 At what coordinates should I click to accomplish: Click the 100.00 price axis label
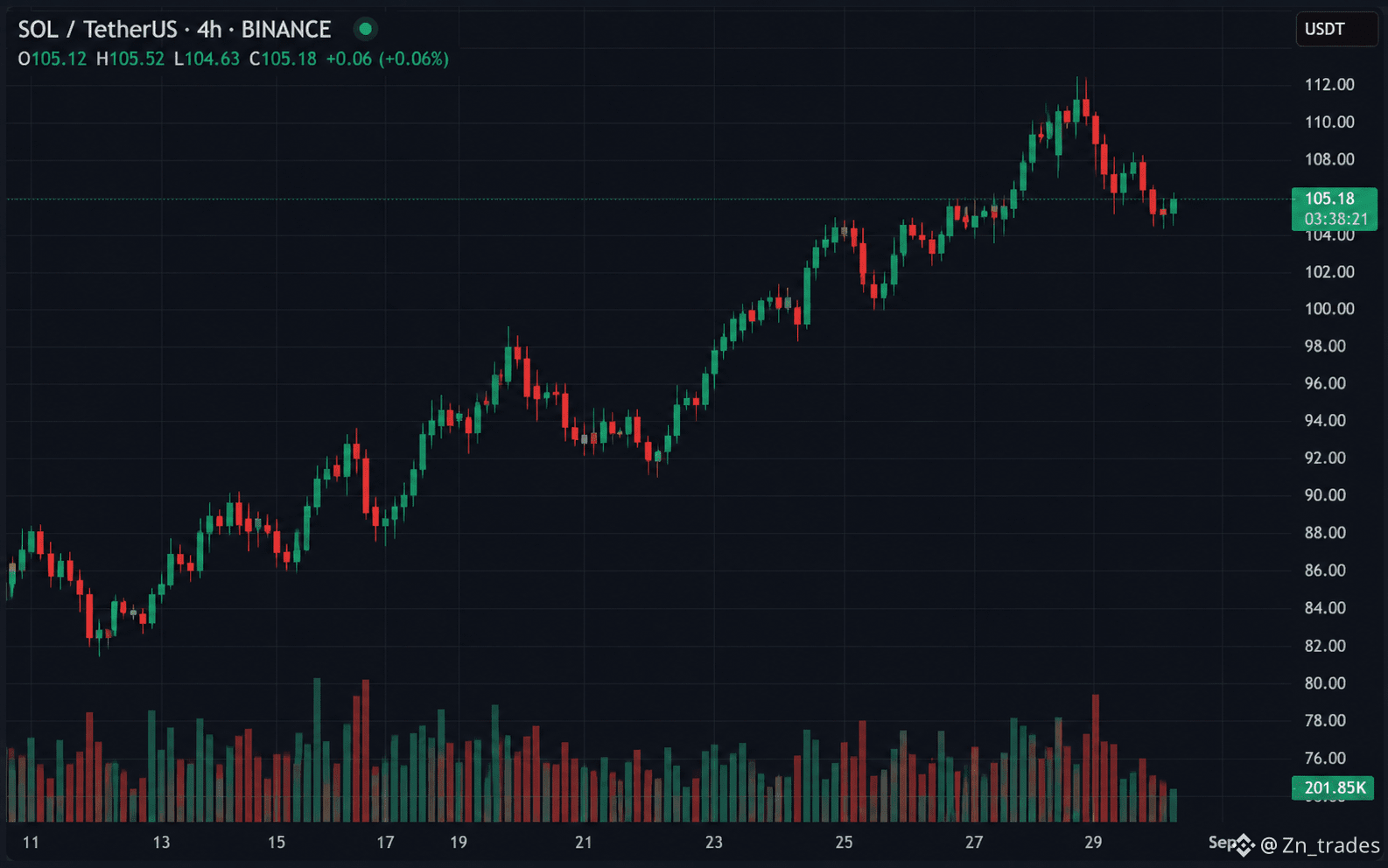[x=1329, y=309]
